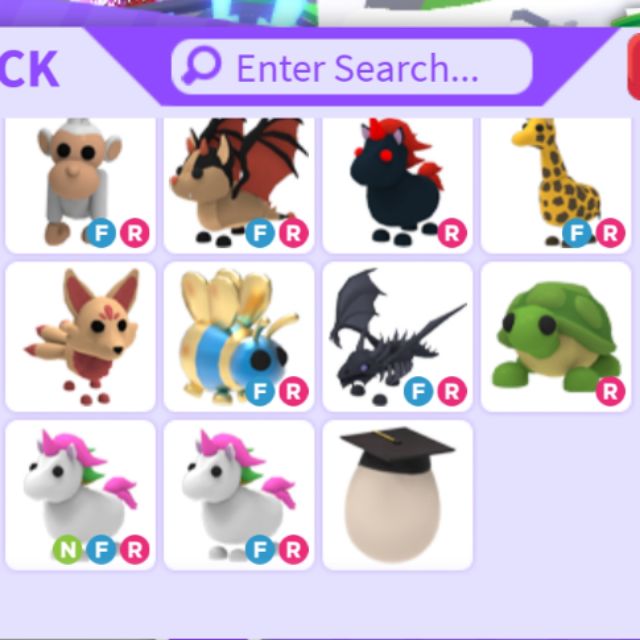Click the blue F badge on giraffe

click(x=577, y=233)
